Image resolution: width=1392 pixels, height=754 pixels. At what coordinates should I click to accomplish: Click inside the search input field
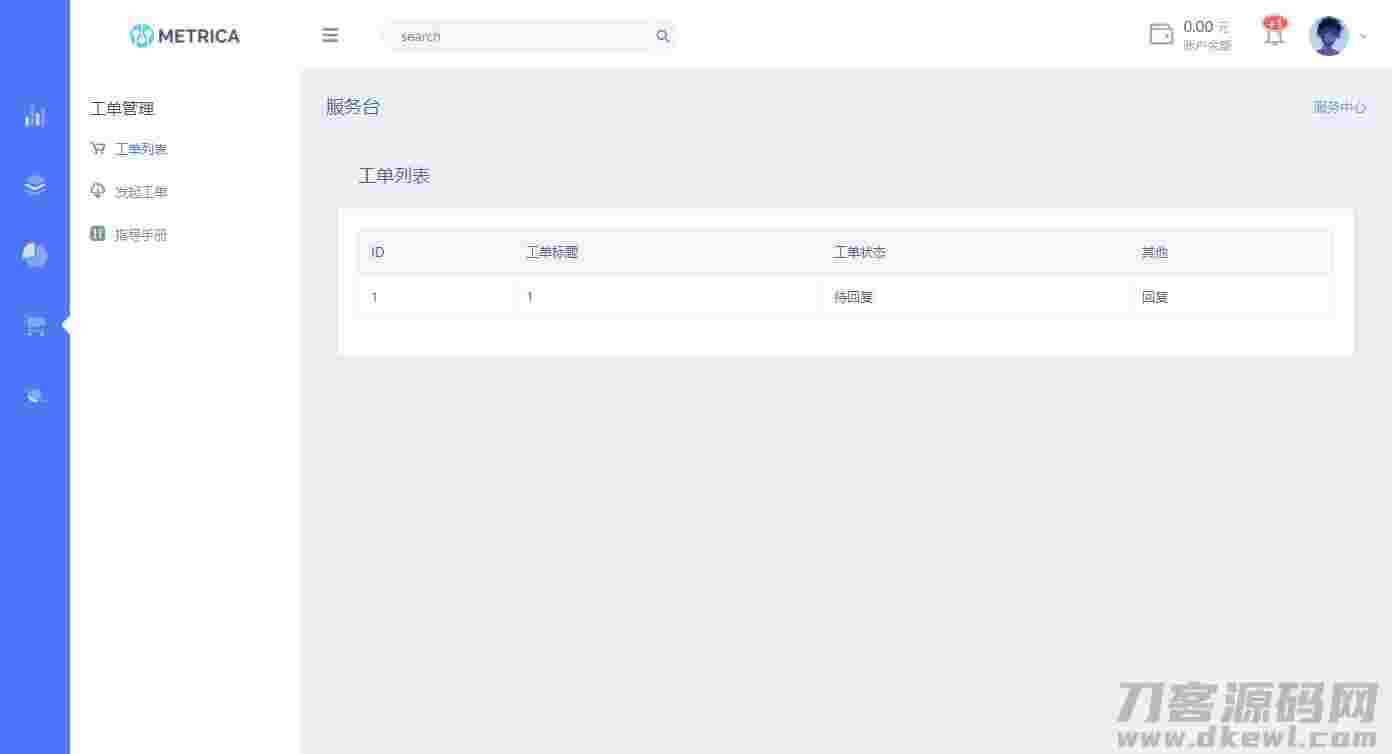(x=510, y=36)
